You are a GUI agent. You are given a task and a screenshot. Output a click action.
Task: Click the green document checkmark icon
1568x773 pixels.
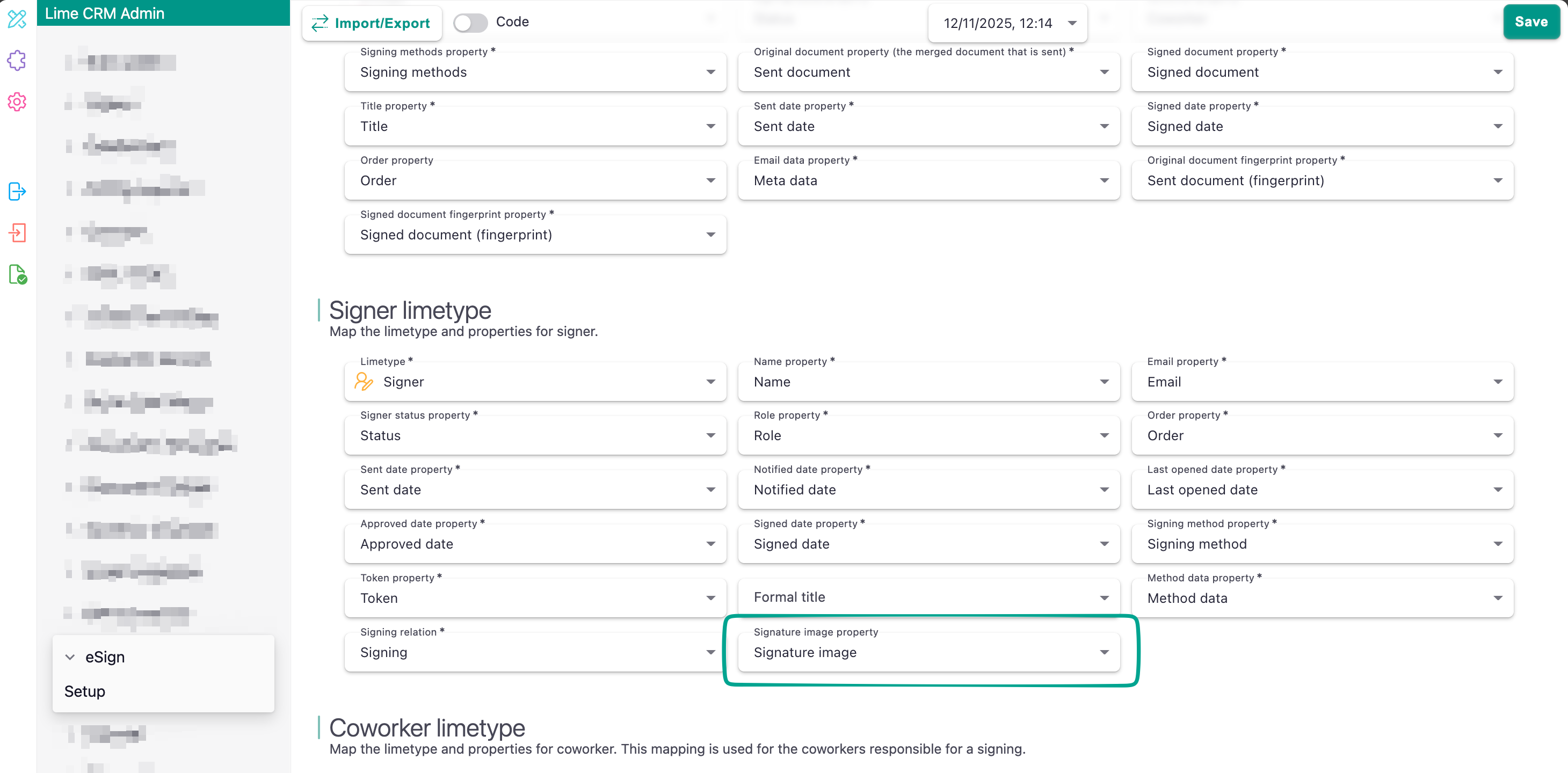[x=18, y=274]
